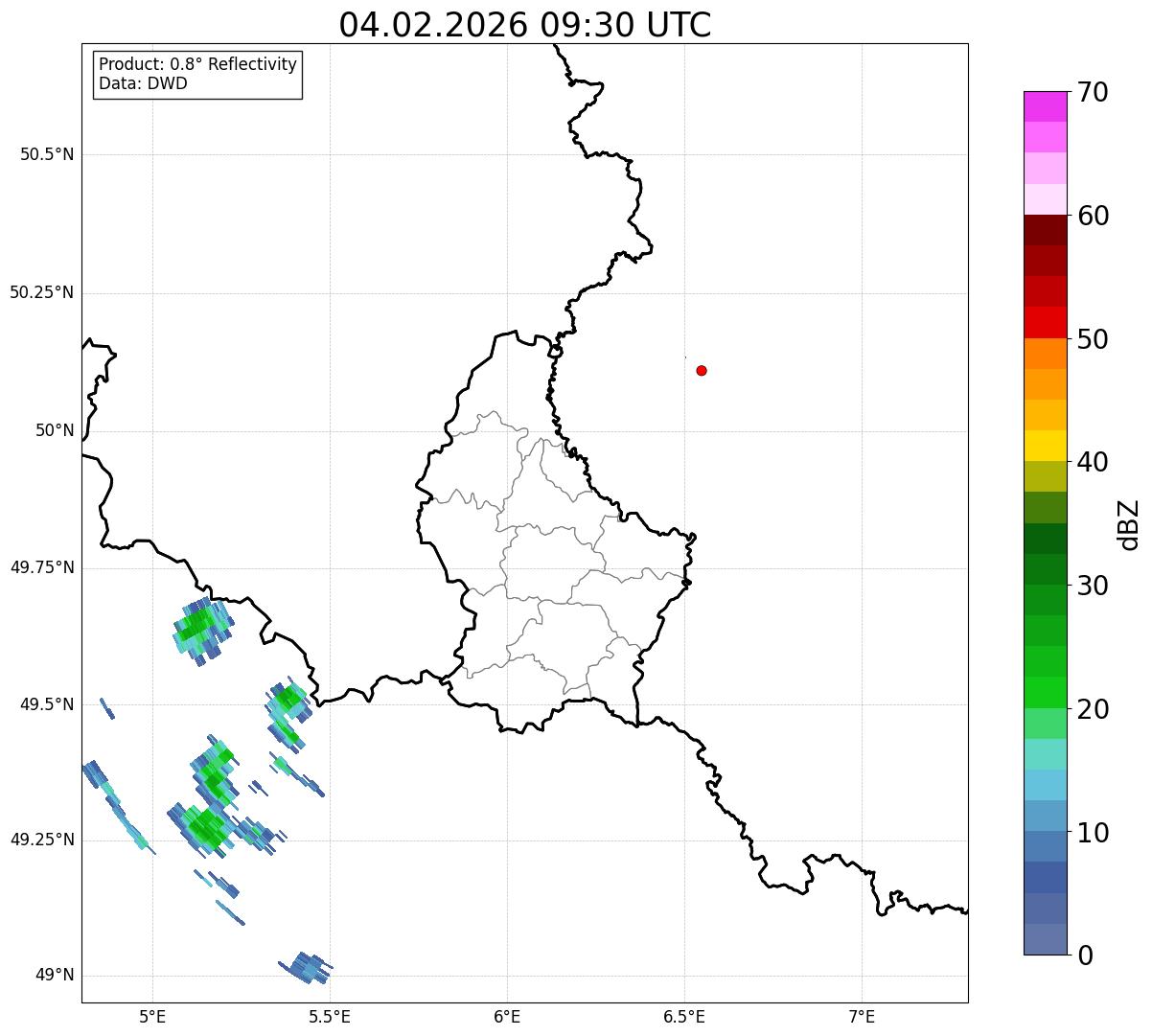1152x1036 pixels.
Task: Click the latitude label '50.25°N'
Action: 42,292
